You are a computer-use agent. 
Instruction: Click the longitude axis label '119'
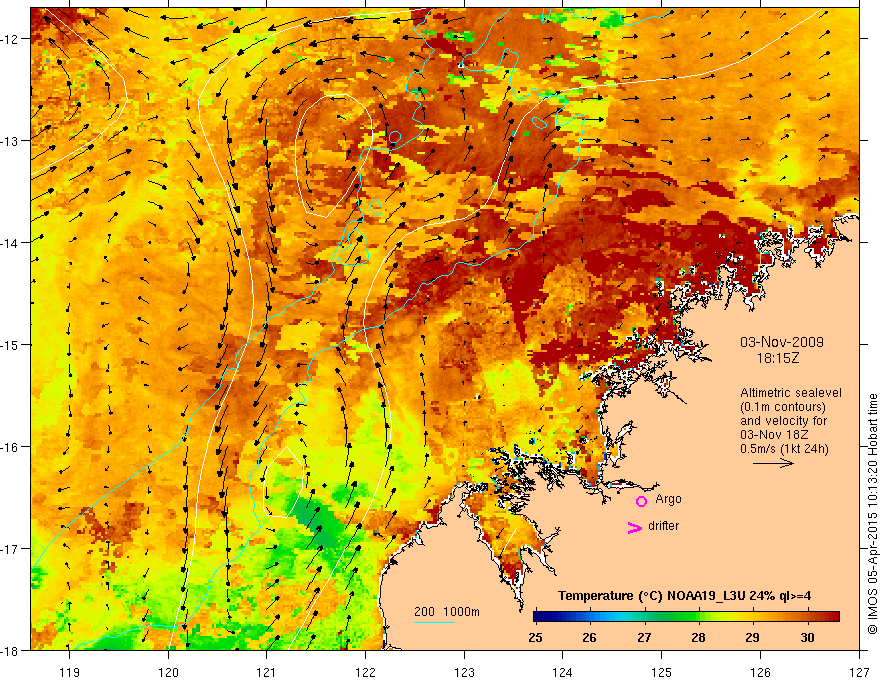[70, 672]
